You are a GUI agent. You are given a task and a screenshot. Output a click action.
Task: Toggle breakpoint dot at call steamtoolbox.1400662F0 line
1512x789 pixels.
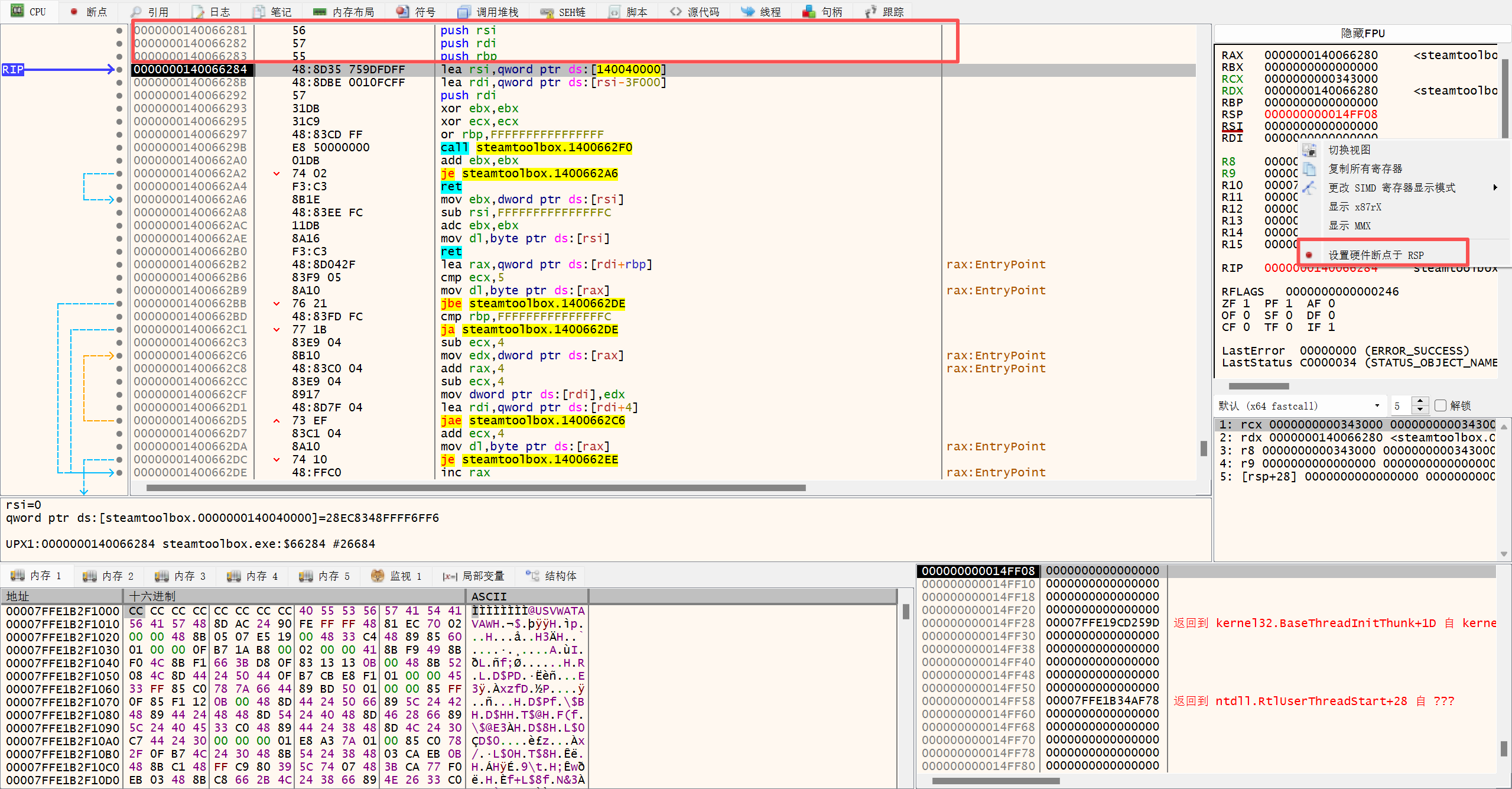119,148
